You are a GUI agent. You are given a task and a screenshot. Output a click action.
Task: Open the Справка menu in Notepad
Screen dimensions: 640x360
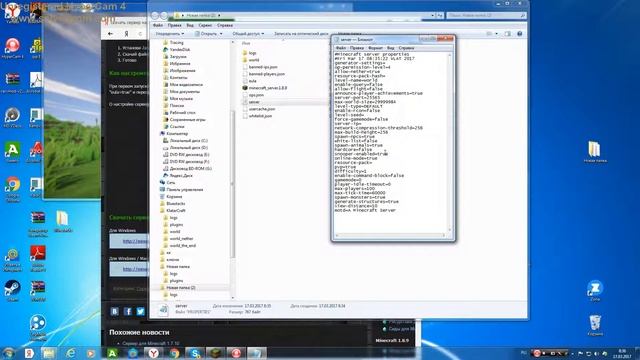click(x=406, y=48)
